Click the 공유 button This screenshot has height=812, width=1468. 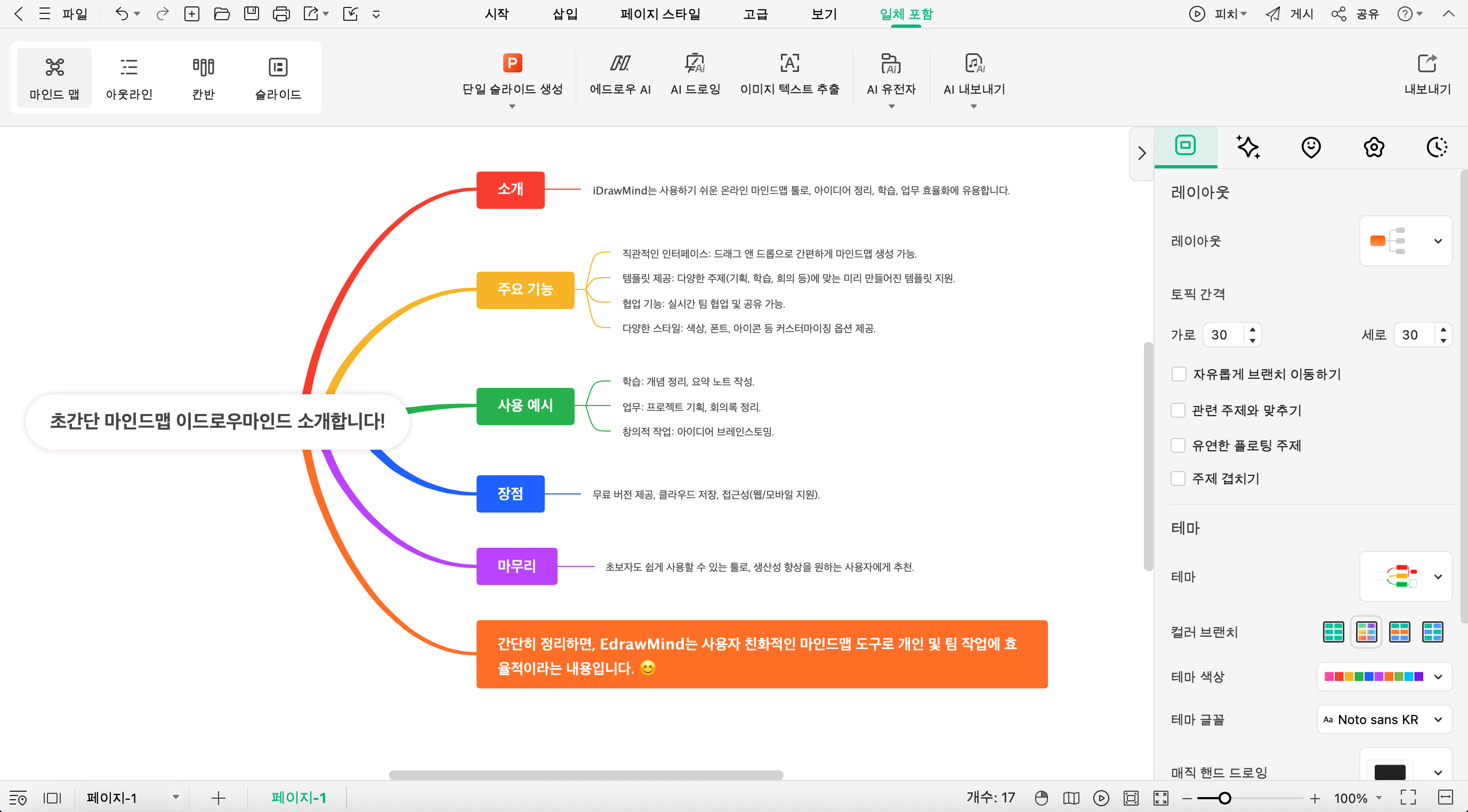pyautogui.click(x=1355, y=14)
